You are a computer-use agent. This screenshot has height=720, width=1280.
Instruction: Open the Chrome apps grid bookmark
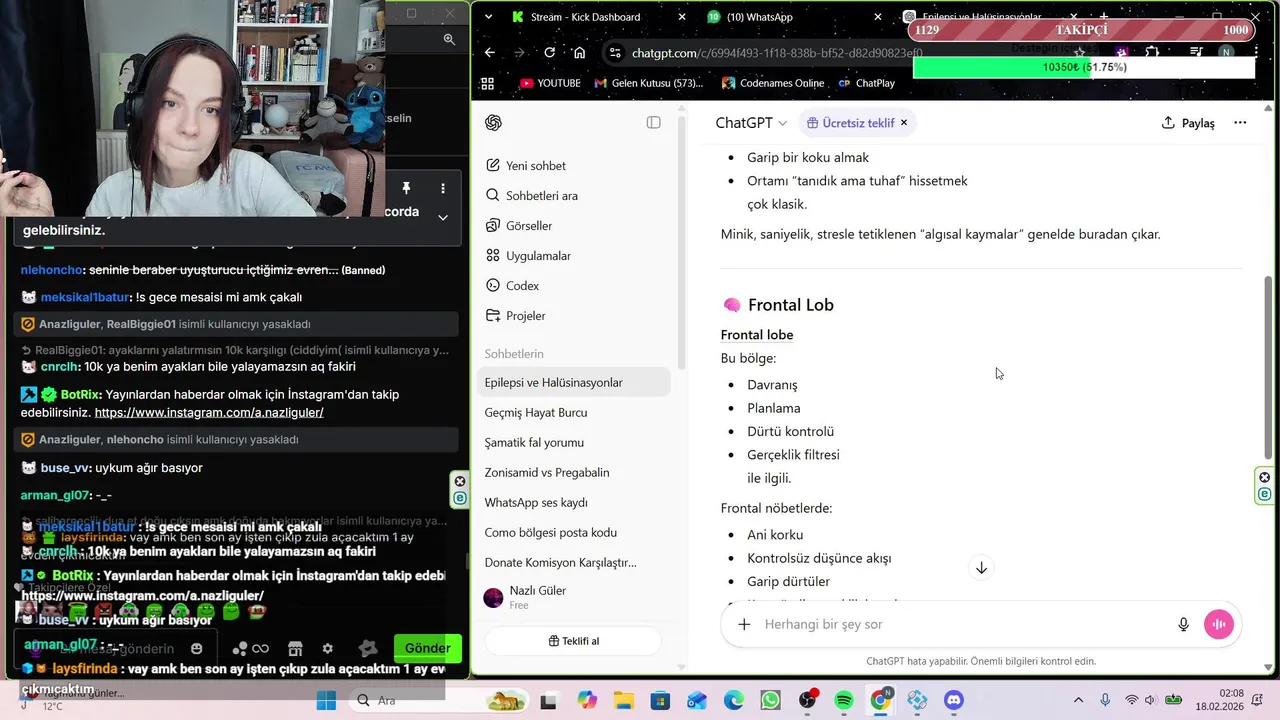pos(488,84)
